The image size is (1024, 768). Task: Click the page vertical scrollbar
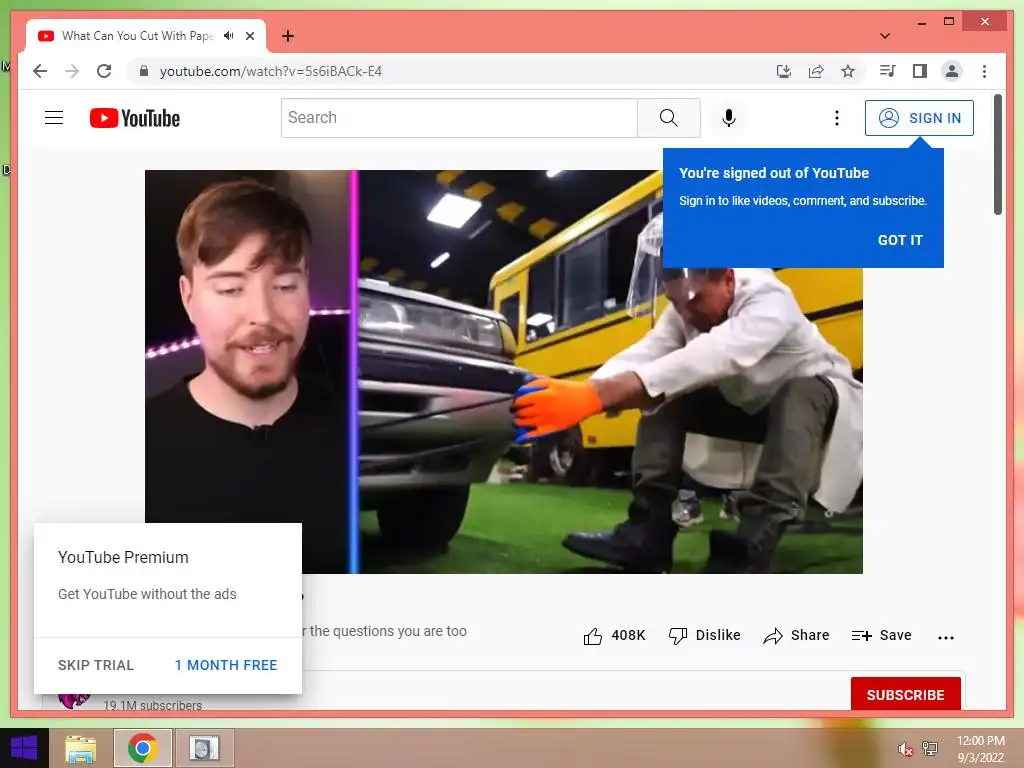[997, 154]
